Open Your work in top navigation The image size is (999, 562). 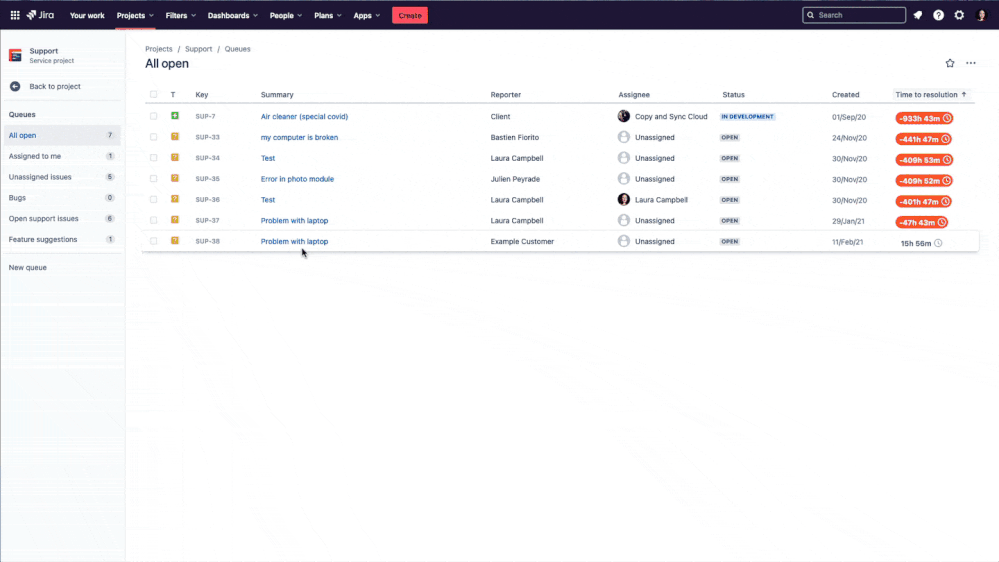pyautogui.click(x=87, y=15)
